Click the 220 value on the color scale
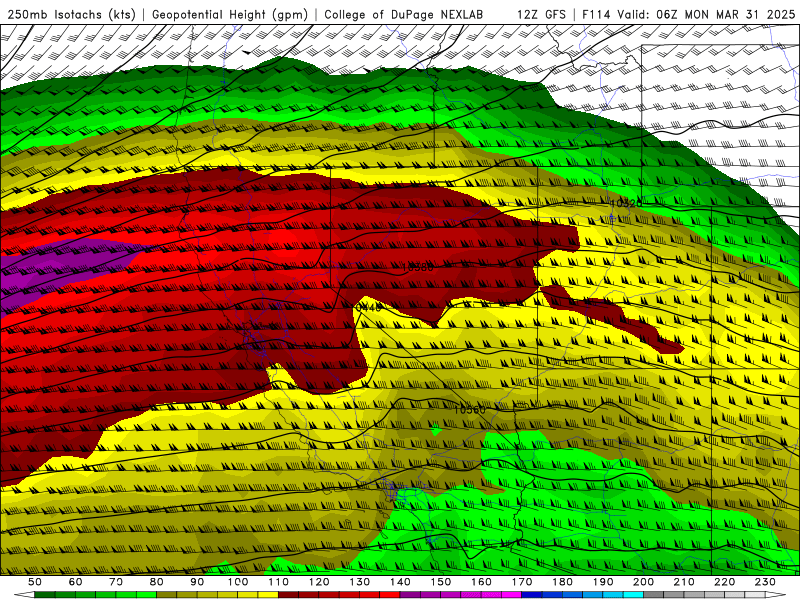Screen dimensions: 800x600 [725, 582]
